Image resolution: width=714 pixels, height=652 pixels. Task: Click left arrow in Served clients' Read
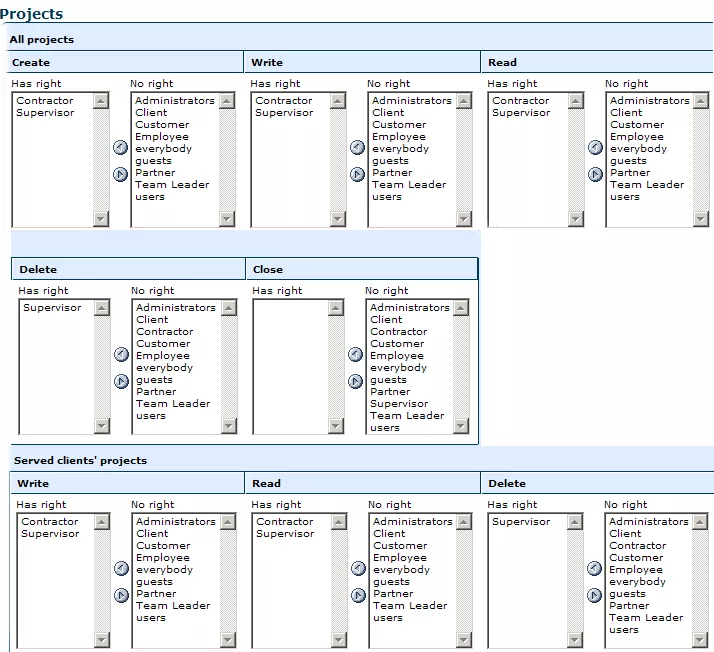click(x=357, y=569)
